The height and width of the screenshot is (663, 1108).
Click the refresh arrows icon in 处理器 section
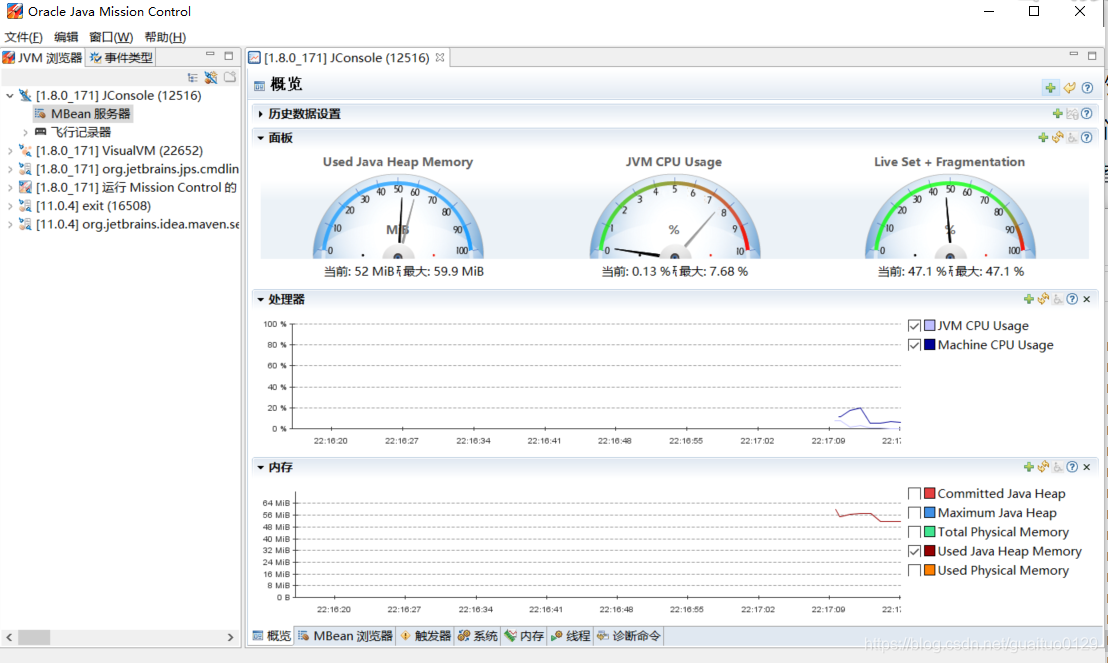[x=1044, y=299]
